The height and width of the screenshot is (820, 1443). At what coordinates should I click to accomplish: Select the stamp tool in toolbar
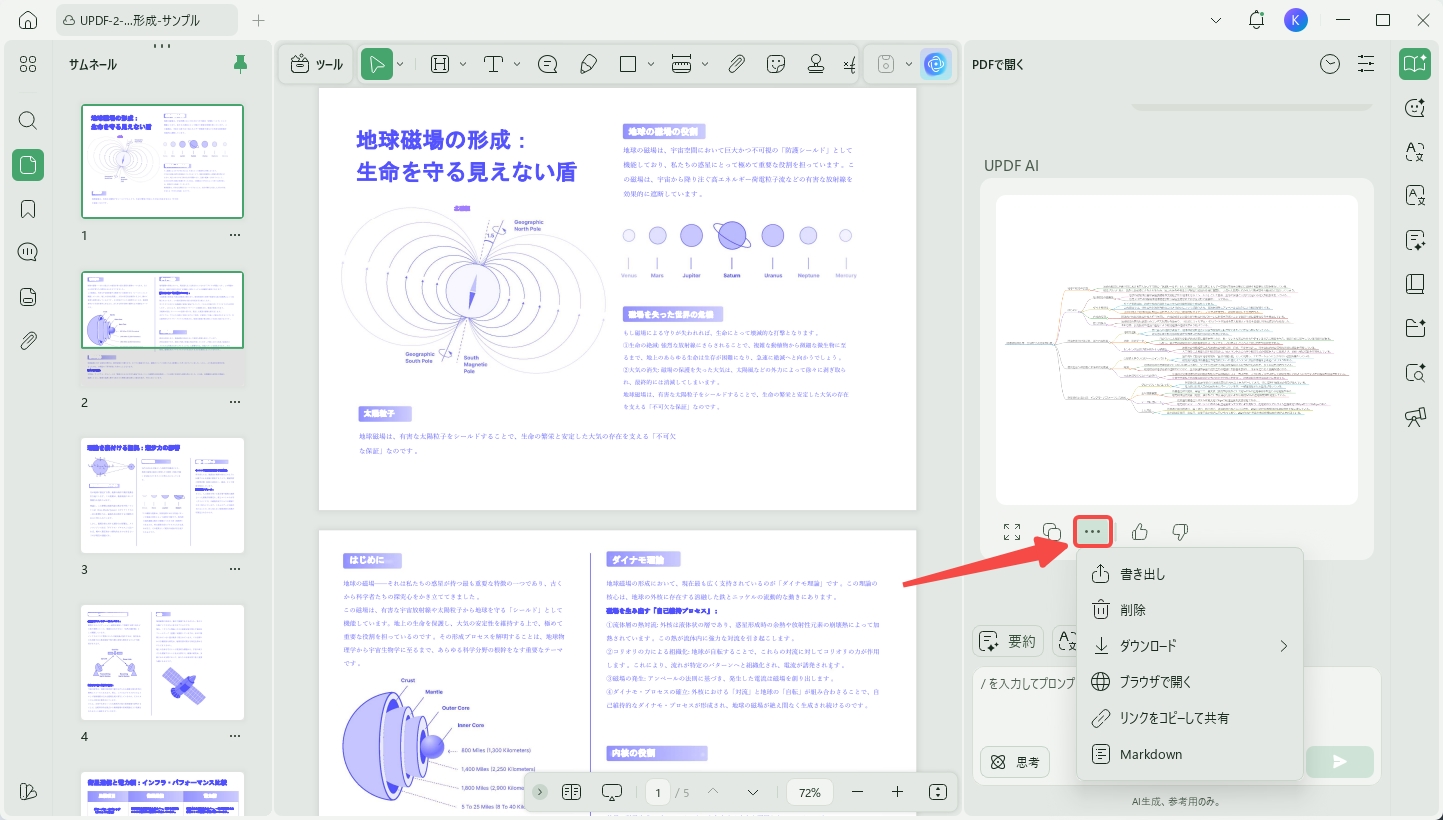pos(816,64)
